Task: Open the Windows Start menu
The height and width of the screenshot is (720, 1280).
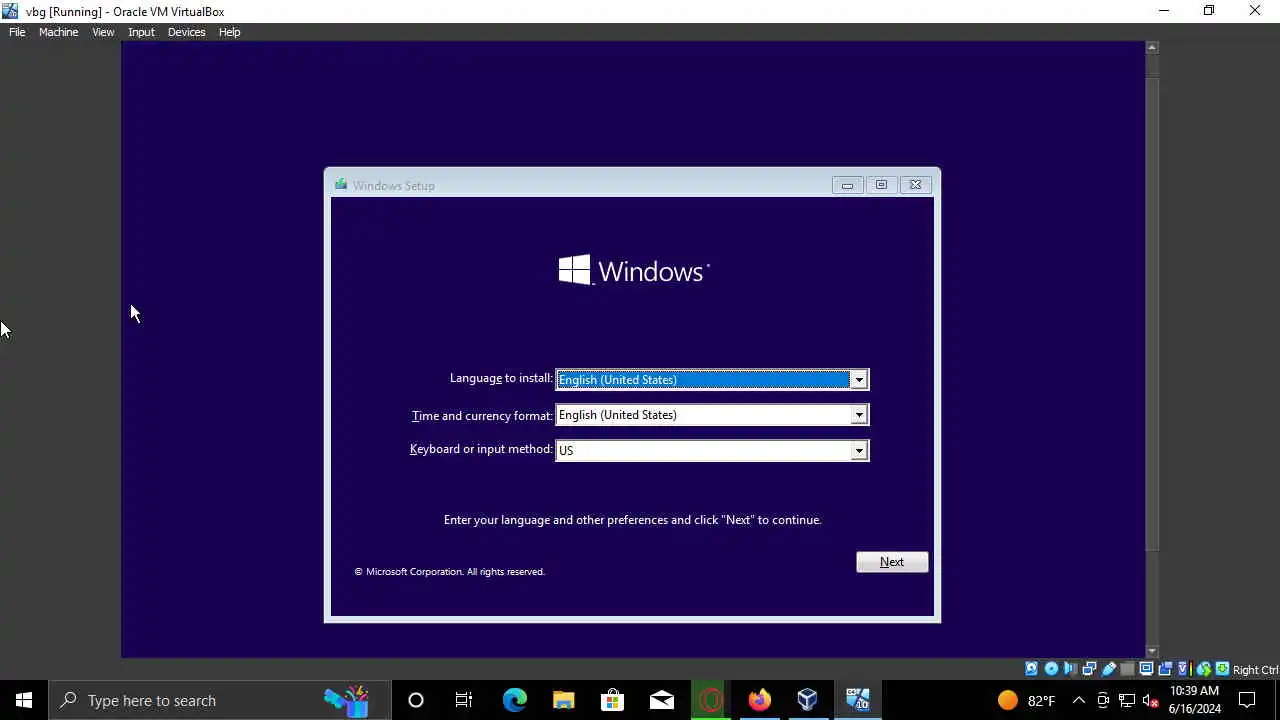Action: pos(24,700)
